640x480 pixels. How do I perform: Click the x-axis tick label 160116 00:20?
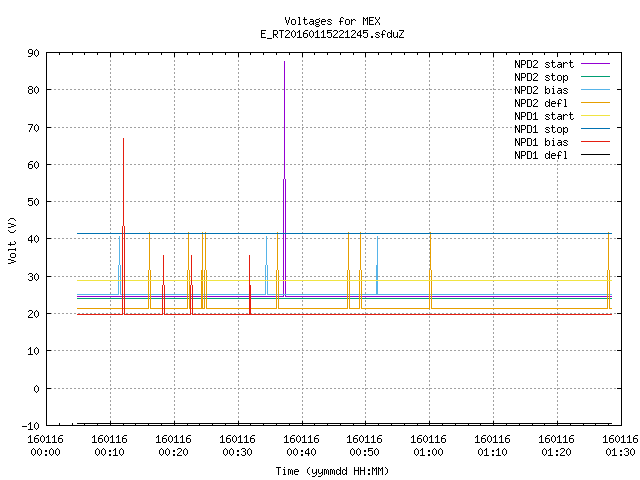pyautogui.click(x=173, y=446)
